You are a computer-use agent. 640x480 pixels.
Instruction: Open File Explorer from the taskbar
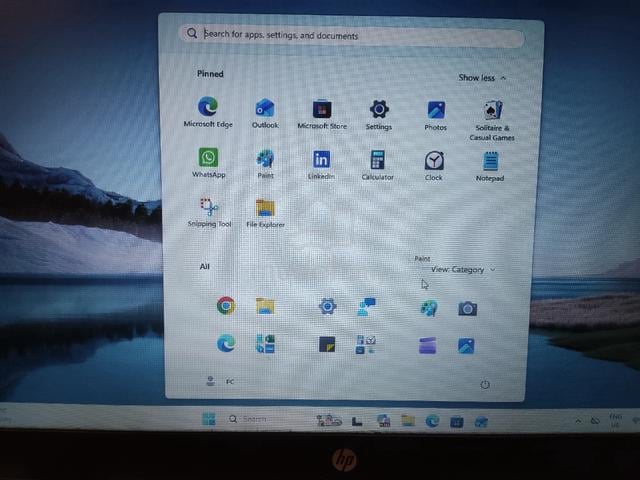[x=408, y=420]
